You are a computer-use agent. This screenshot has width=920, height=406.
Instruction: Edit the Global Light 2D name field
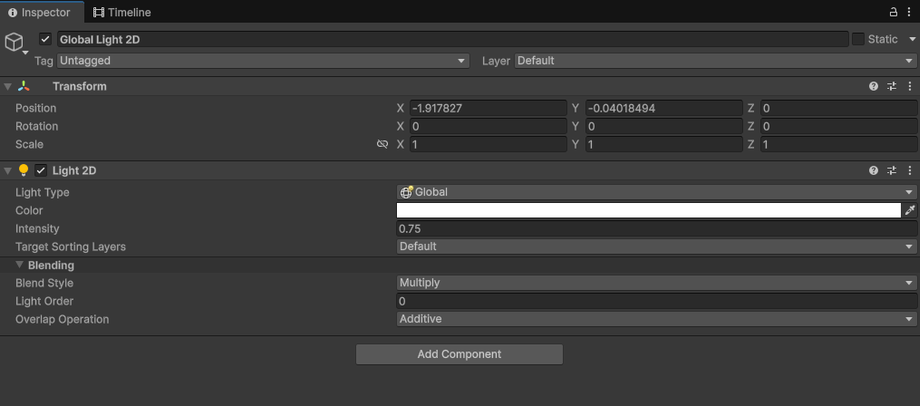pyautogui.click(x=452, y=39)
